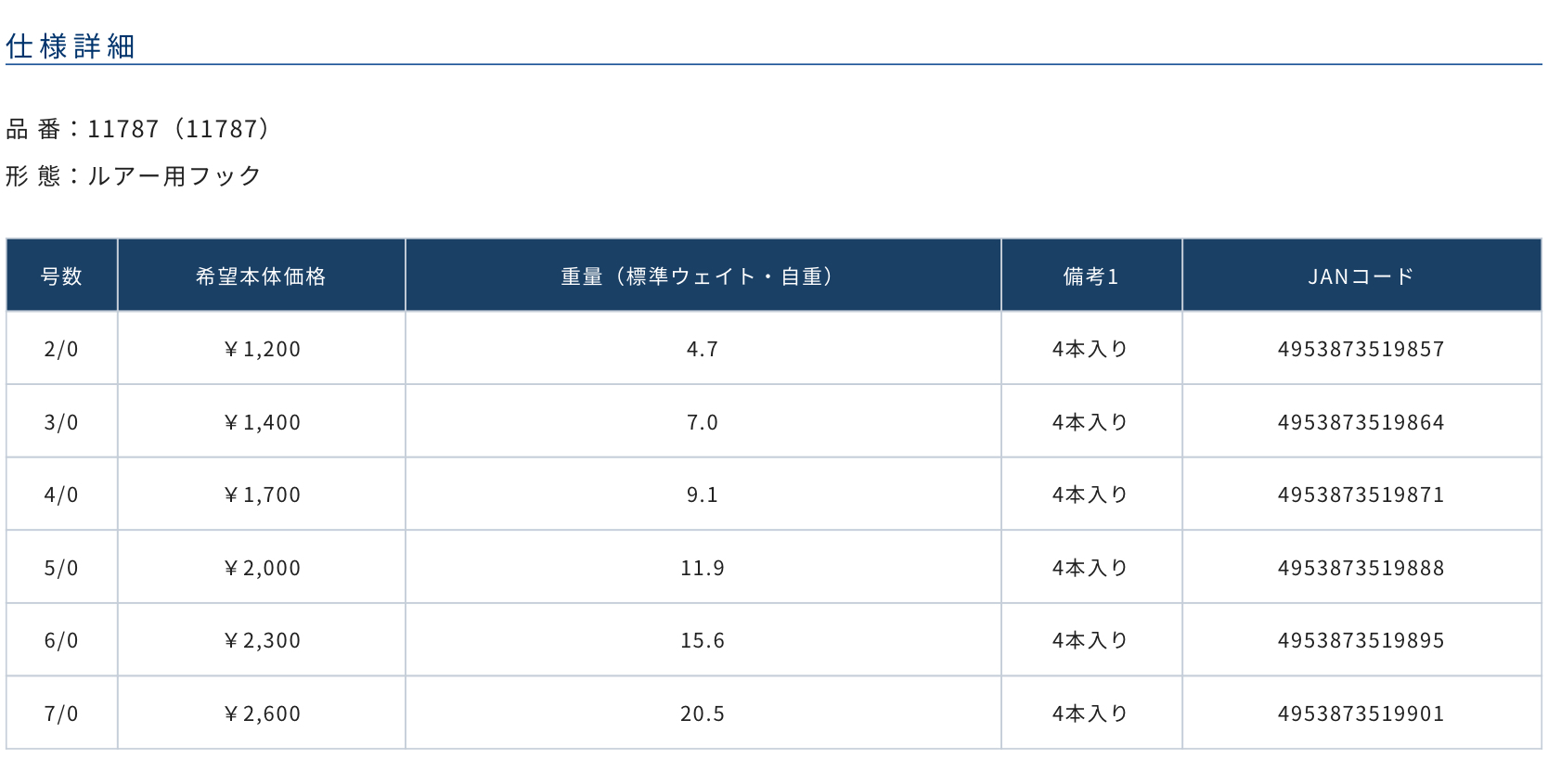Select the 3/0 size cell

click(x=61, y=423)
